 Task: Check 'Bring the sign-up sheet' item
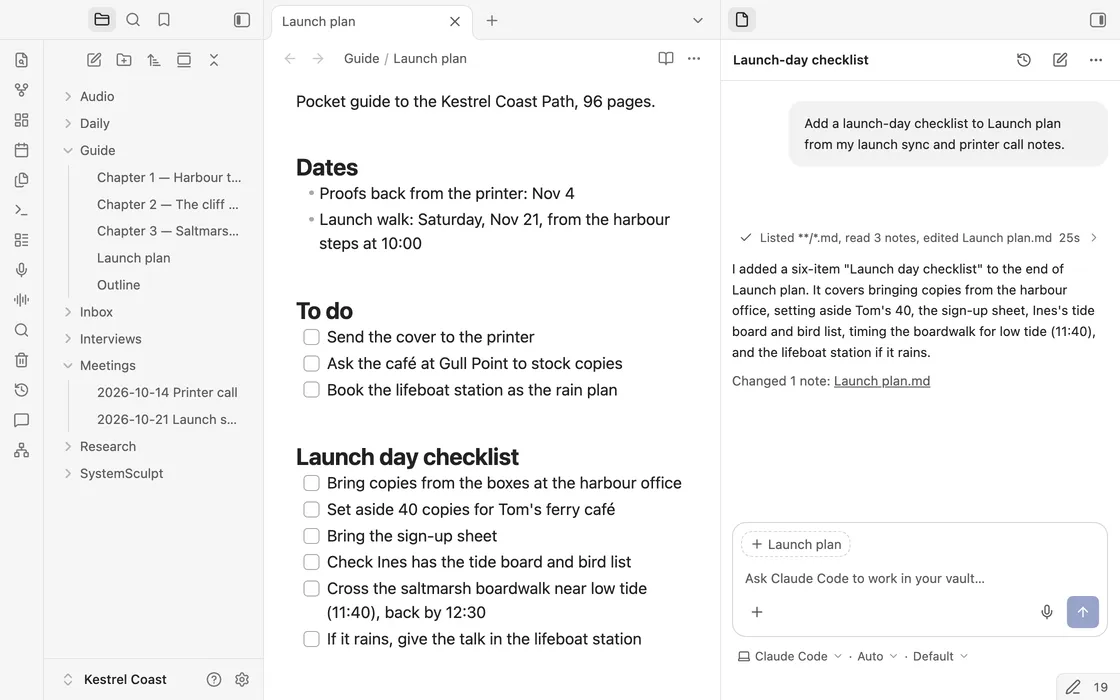click(x=311, y=536)
